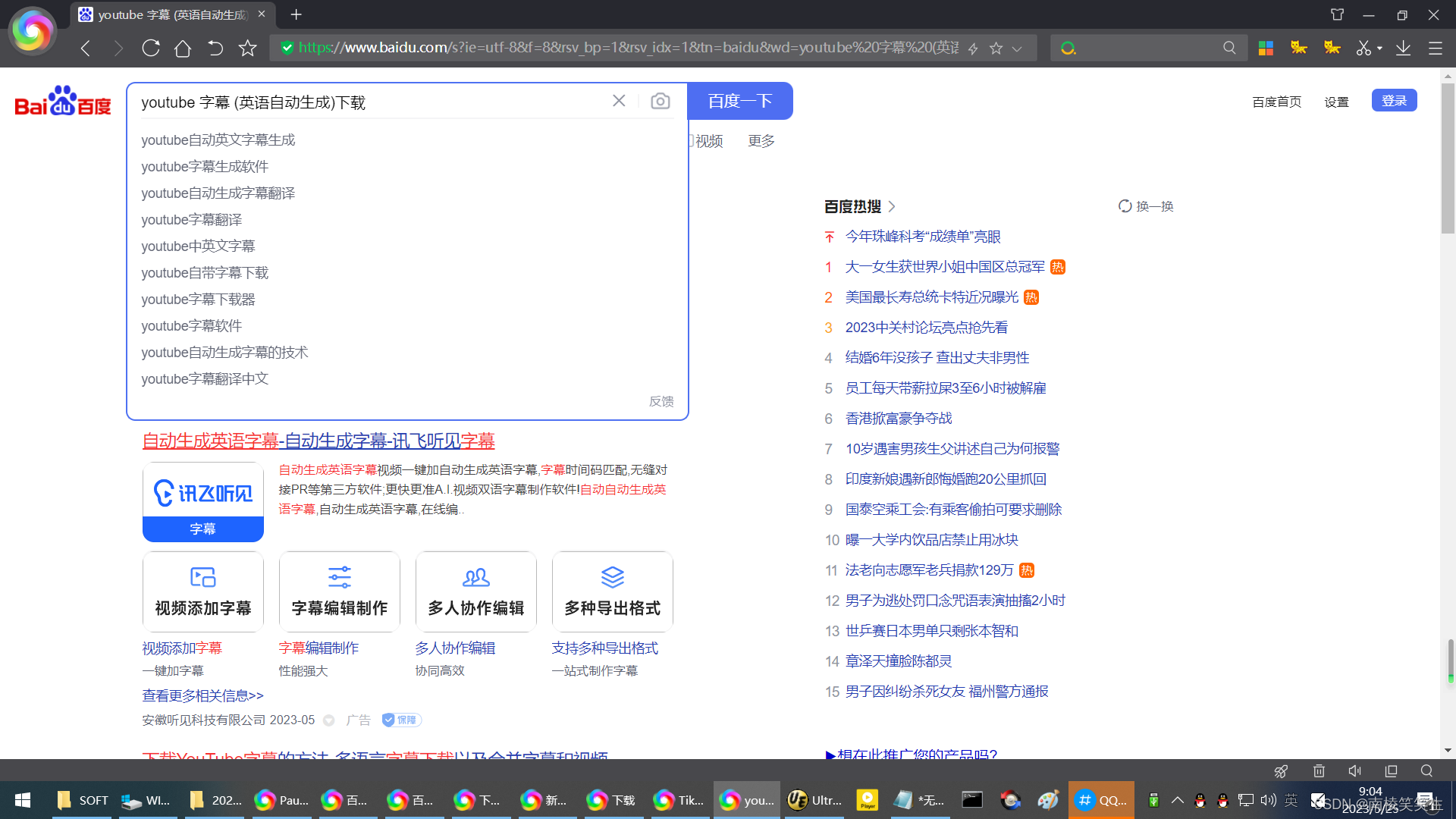
Task: Open the browser downloads icon
Action: click(x=1403, y=48)
